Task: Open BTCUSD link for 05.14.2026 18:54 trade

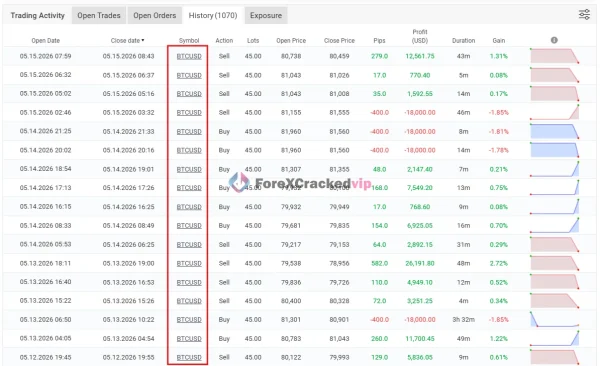Action: (x=189, y=169)
